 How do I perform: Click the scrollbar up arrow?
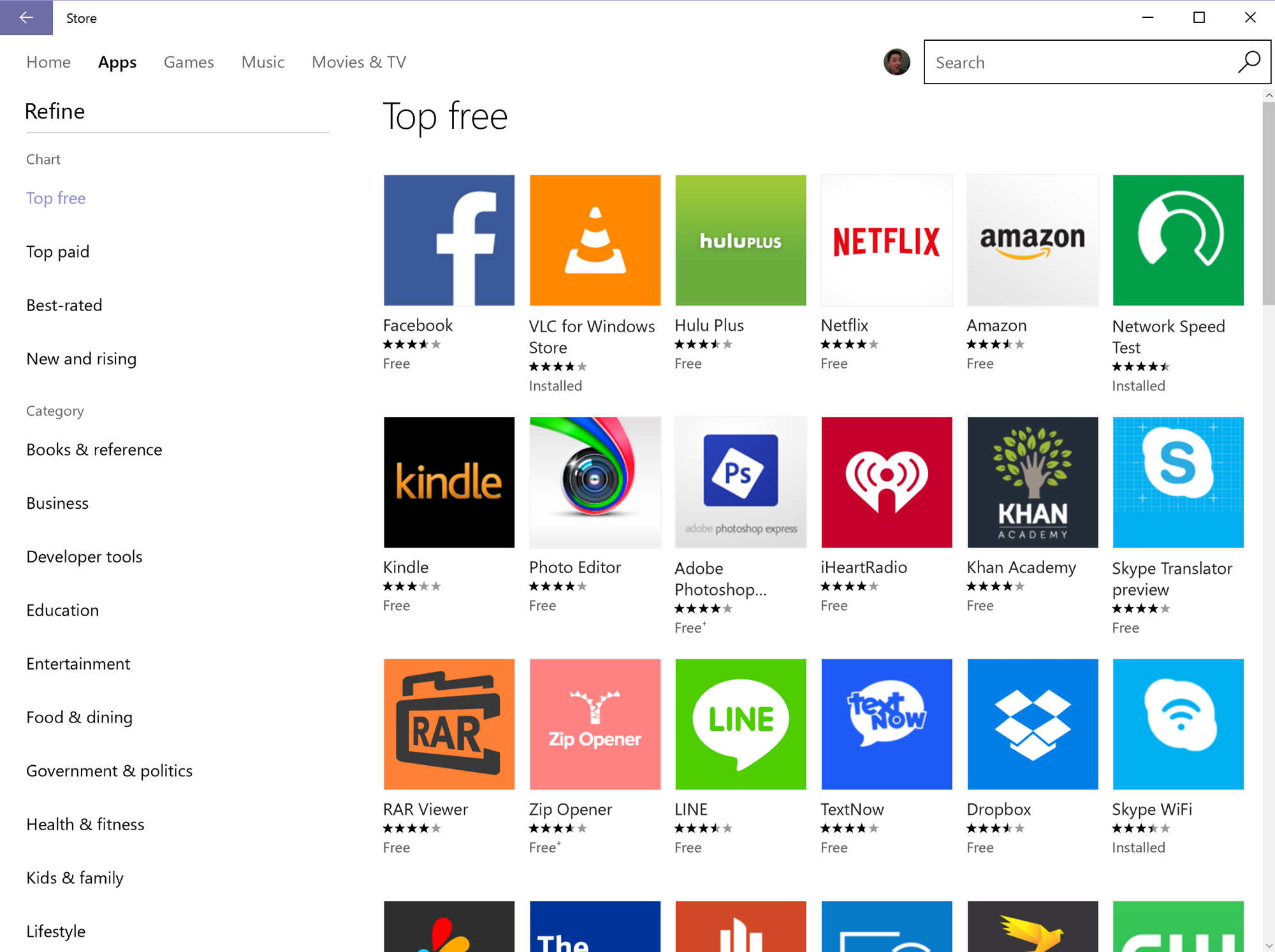pos(1269,95)
